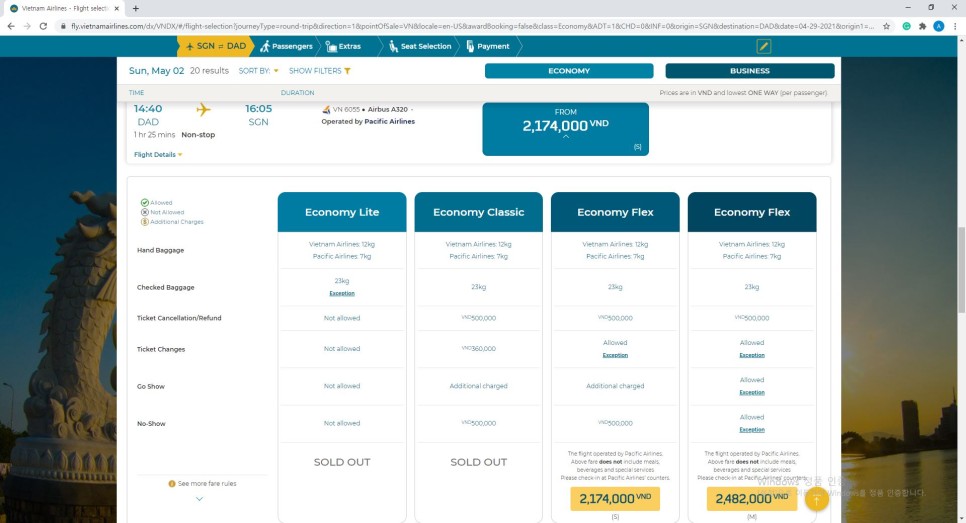The width and height of the screenshot is (966, 523).
Task: Click the site lock icon in address bar
Action: click(x=63, y=26)
